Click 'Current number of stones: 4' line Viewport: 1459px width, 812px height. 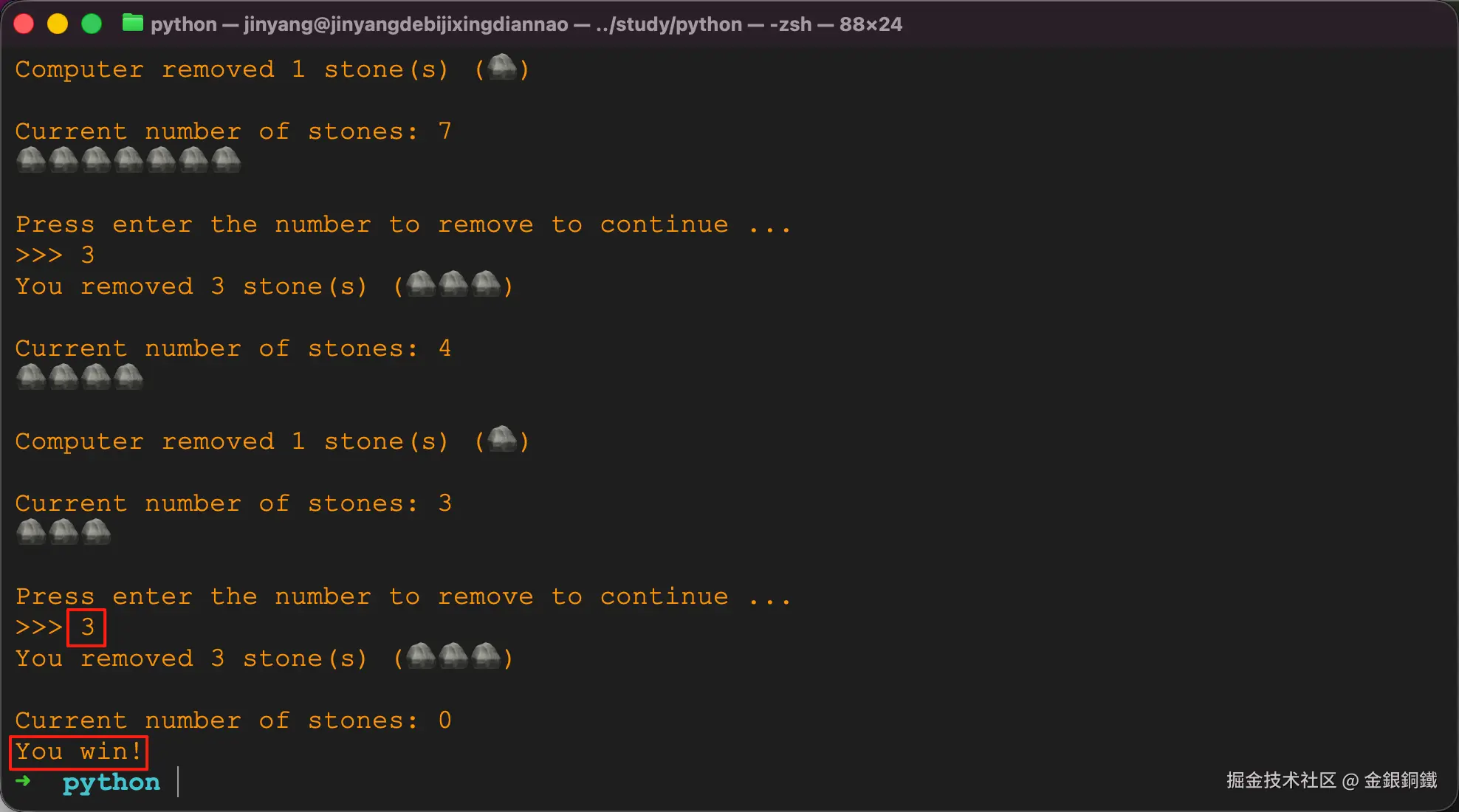coord(233,348)
